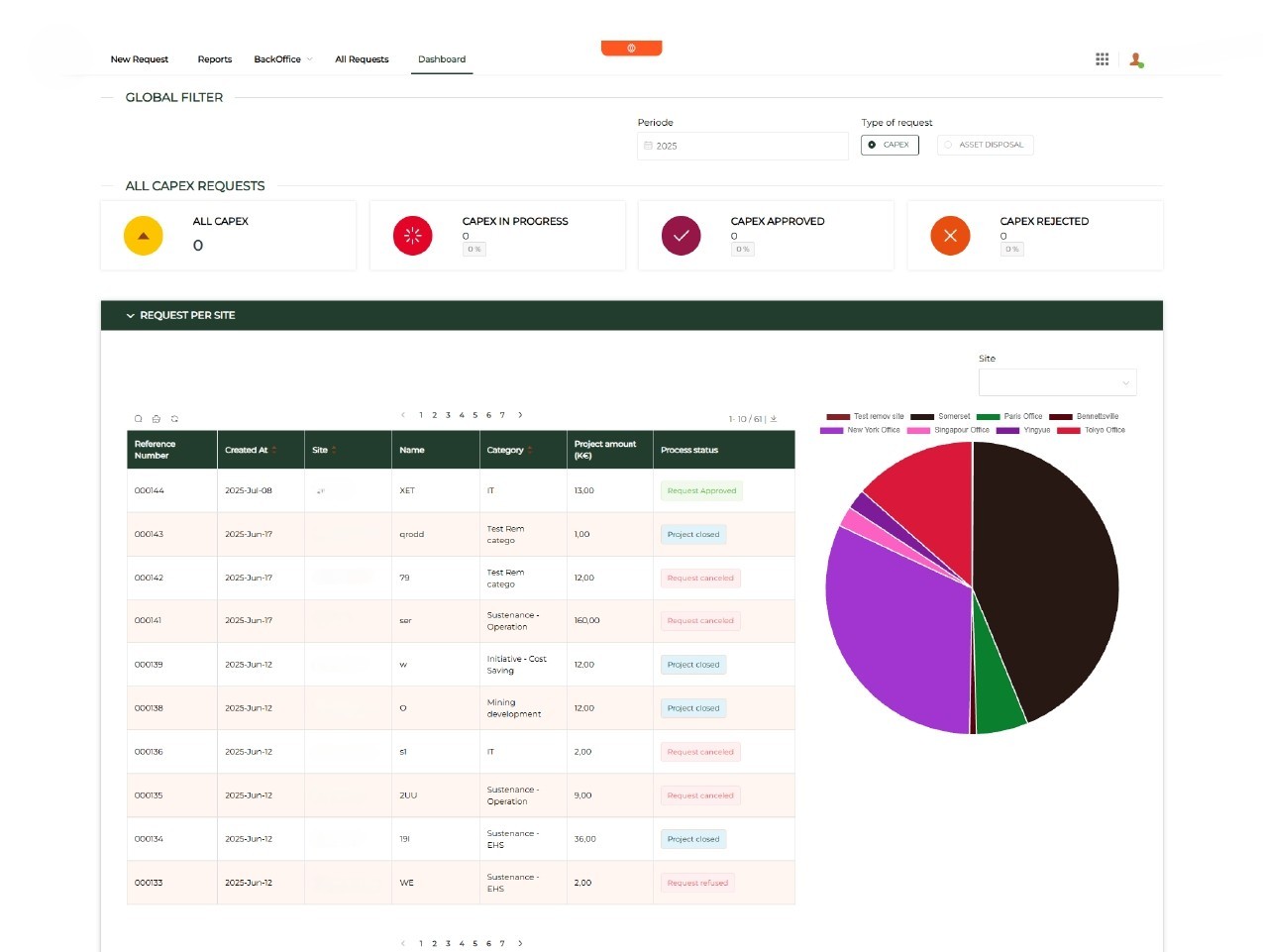Viewport: 1263px width, 952px height.
Task: Click the purple CAPEX APPROVED checkmark icon
Action: tap(681, 236)
